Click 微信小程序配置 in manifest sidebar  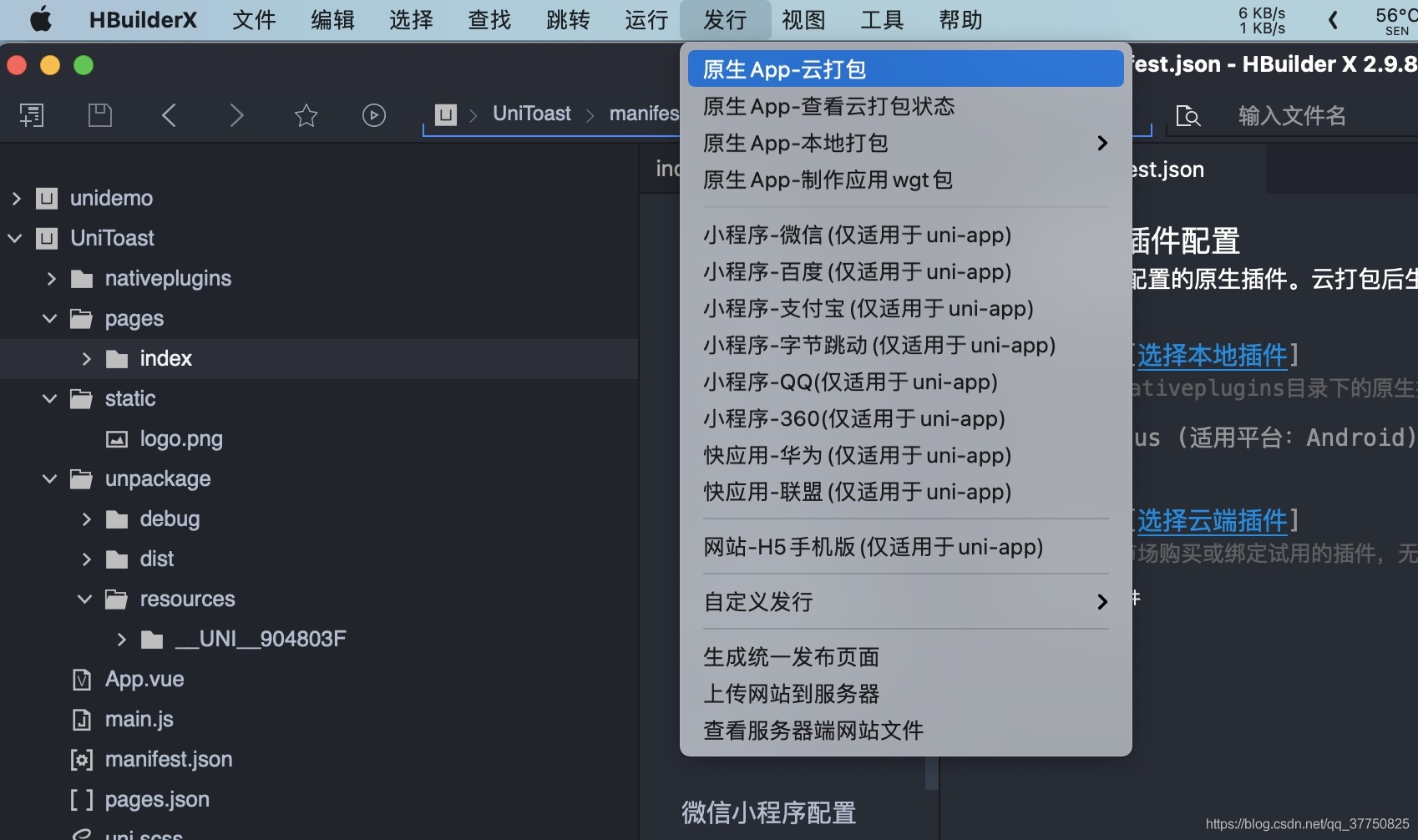pos(768,812)
